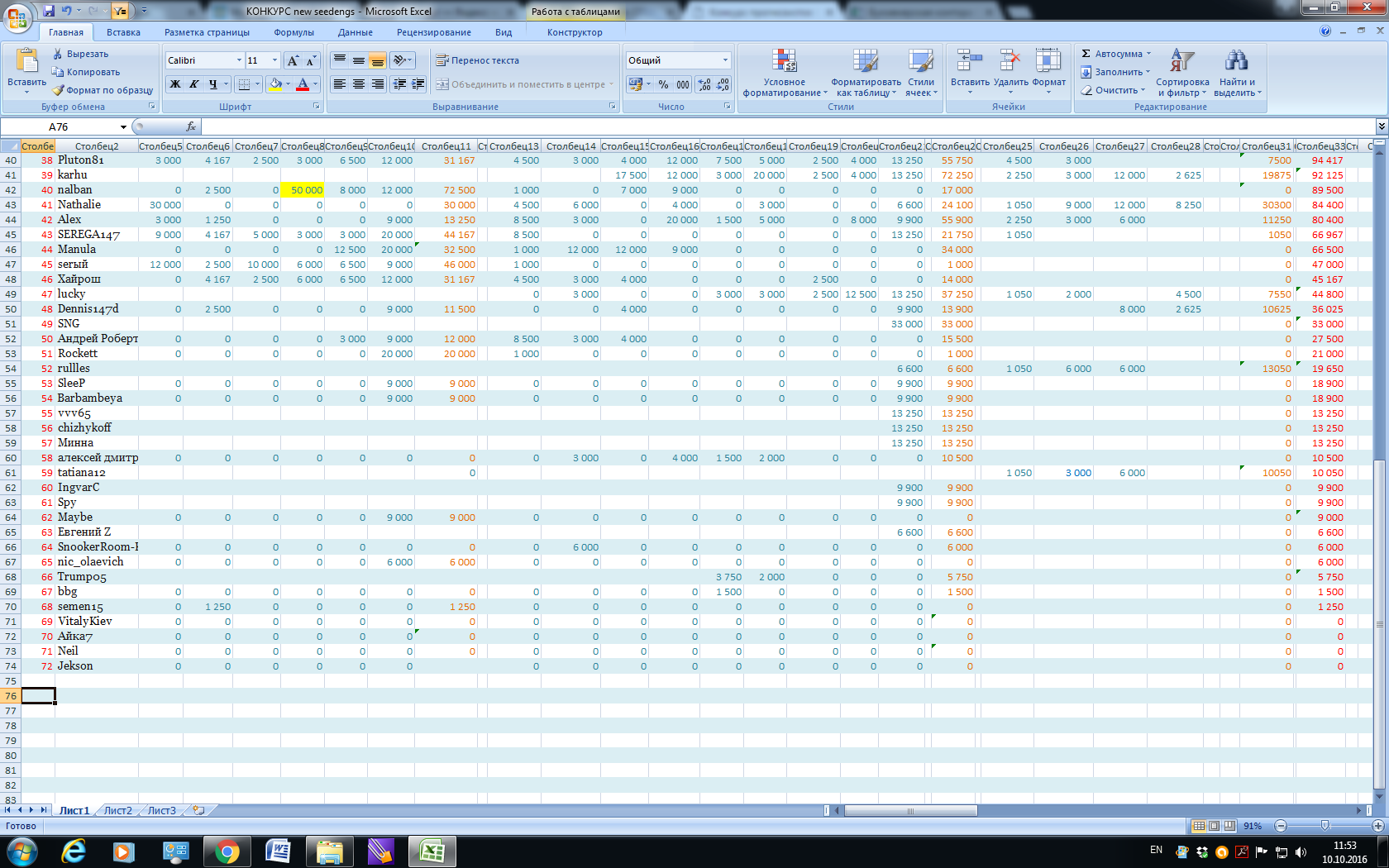Open the Name Box dropdown arrow
The height and width of the screenshot is (868, 1389).
point(123,127)
